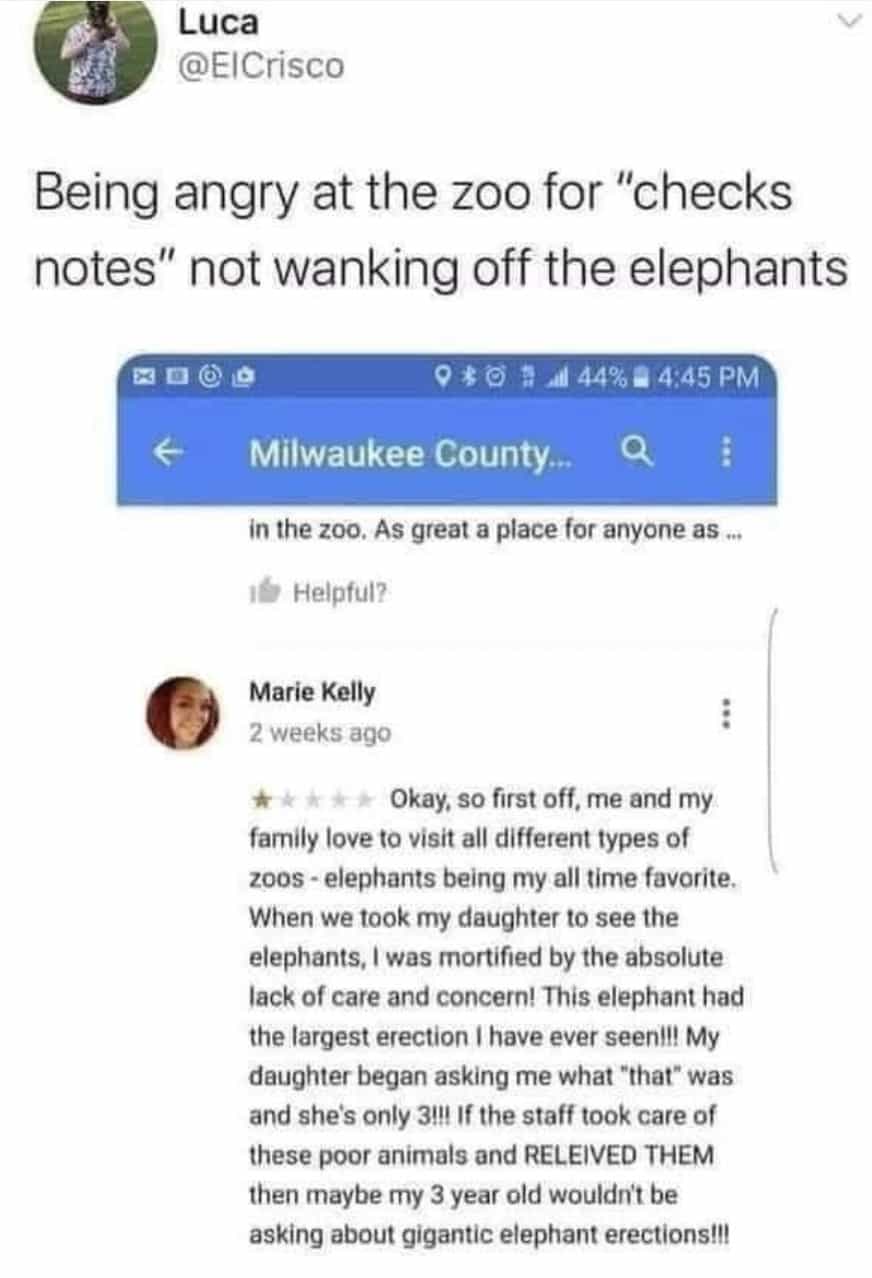Click the one-star rating on the review
The height and width of the screenshot is (1278, 872).
258,800
